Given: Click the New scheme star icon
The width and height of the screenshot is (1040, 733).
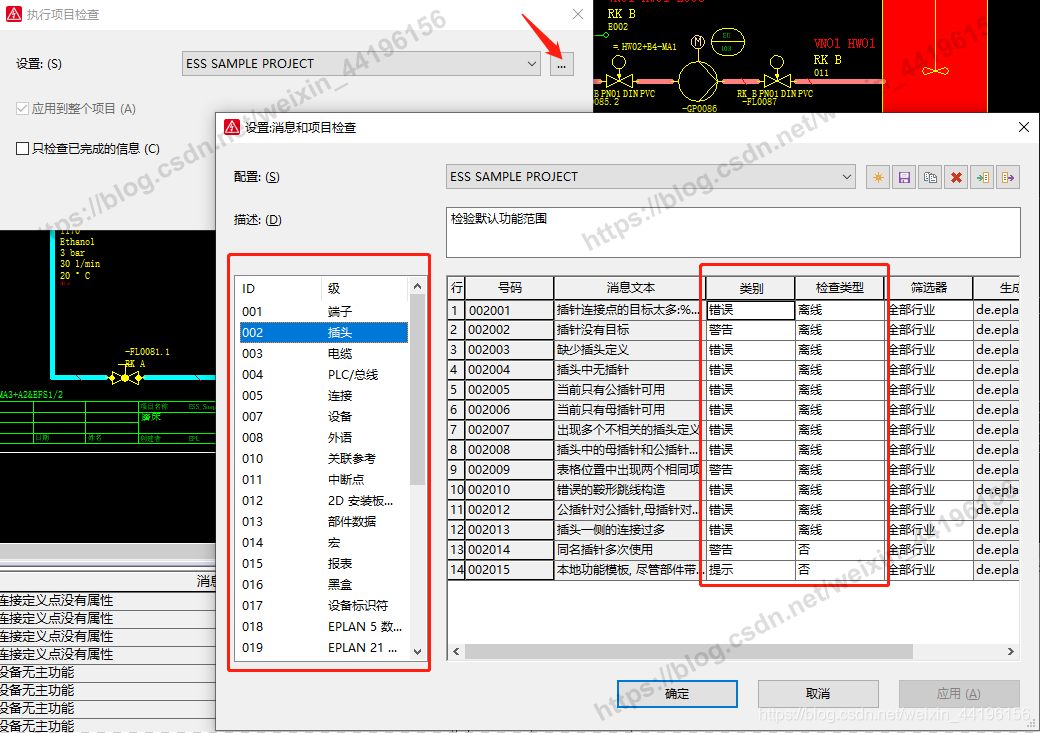Looking at the screenshot, I should tap(879, 177).
